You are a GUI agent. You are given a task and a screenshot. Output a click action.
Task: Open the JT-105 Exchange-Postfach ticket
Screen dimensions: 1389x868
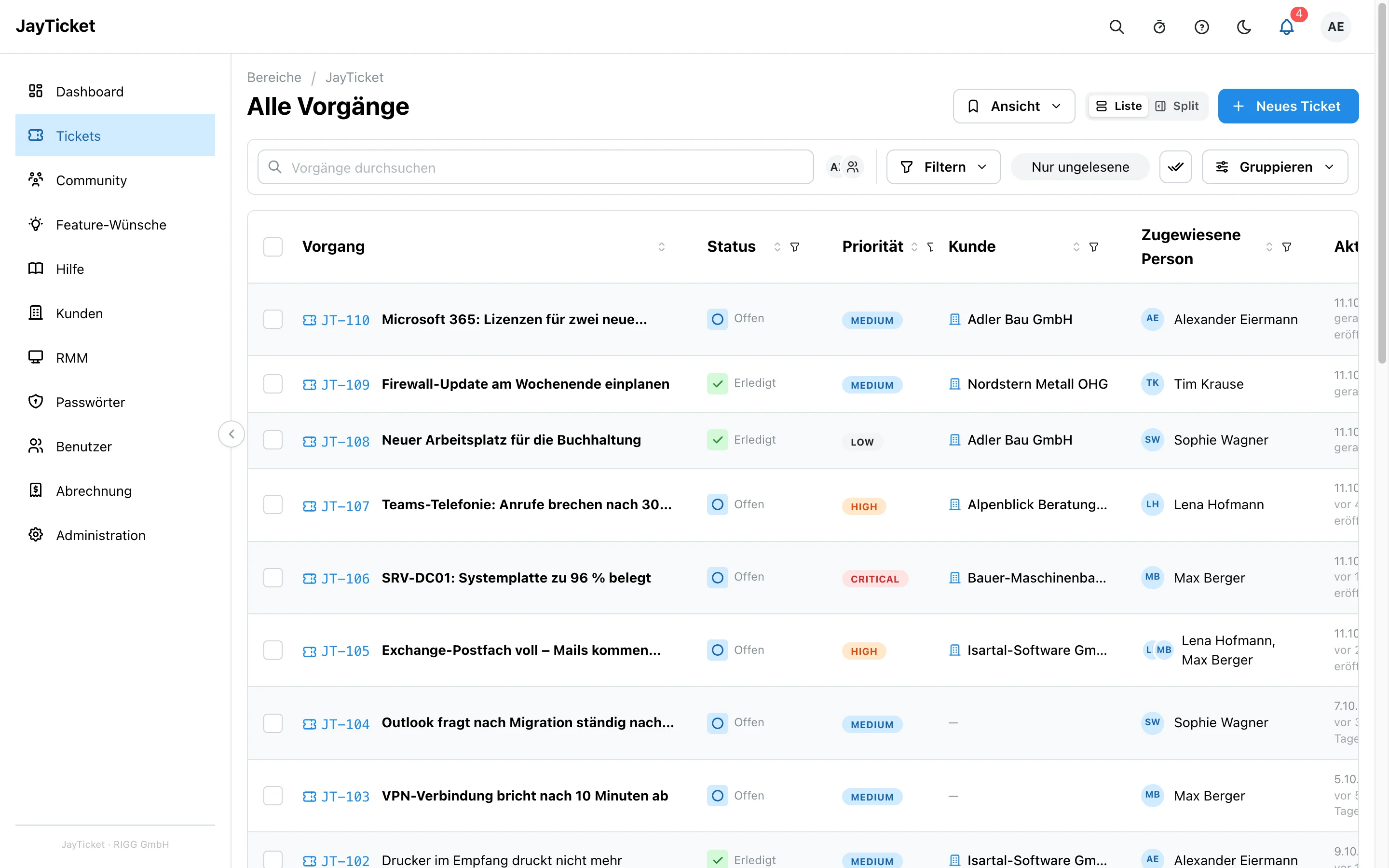point(521,651)
